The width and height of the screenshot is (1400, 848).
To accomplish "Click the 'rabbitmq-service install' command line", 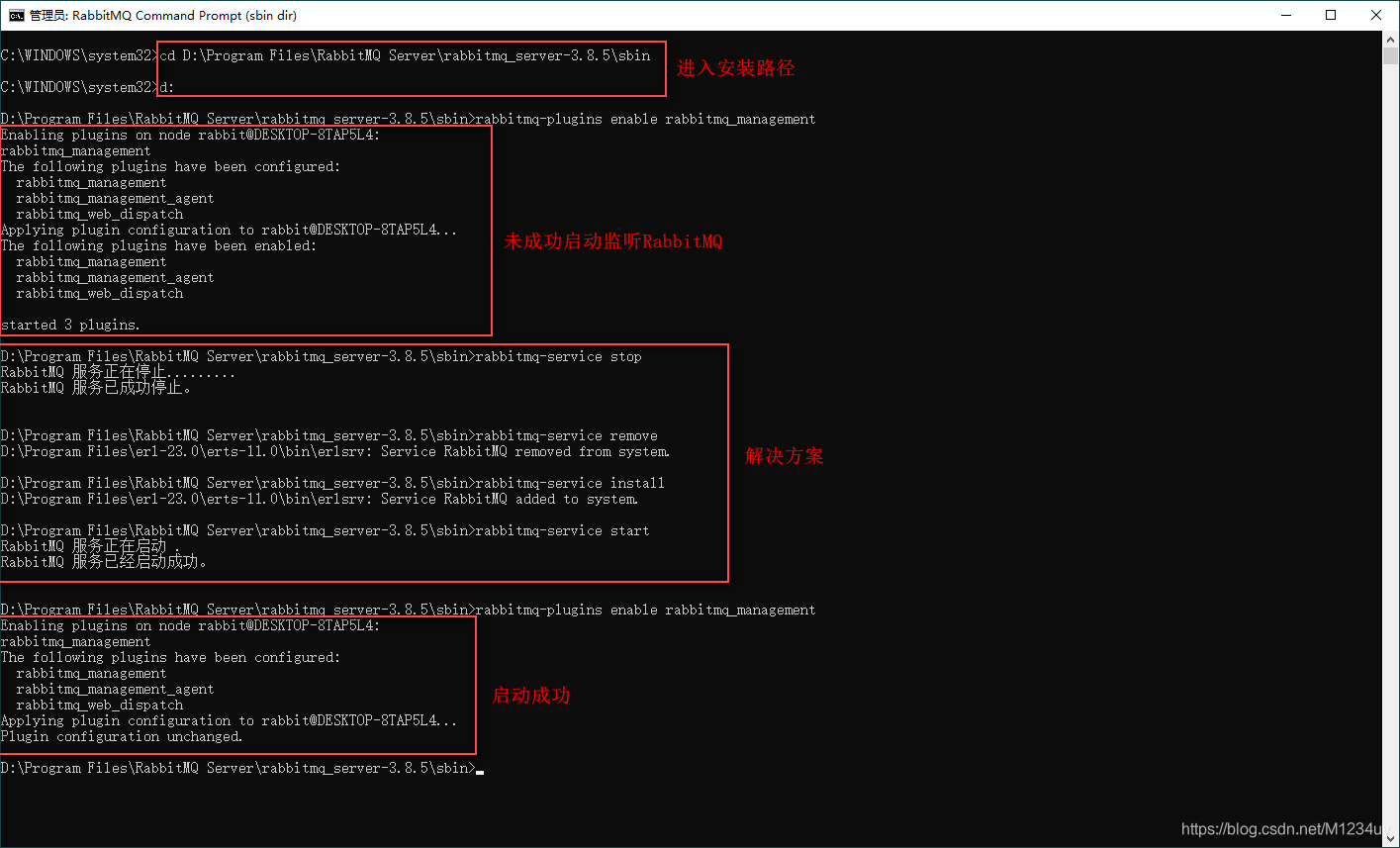I will (332, 483).
